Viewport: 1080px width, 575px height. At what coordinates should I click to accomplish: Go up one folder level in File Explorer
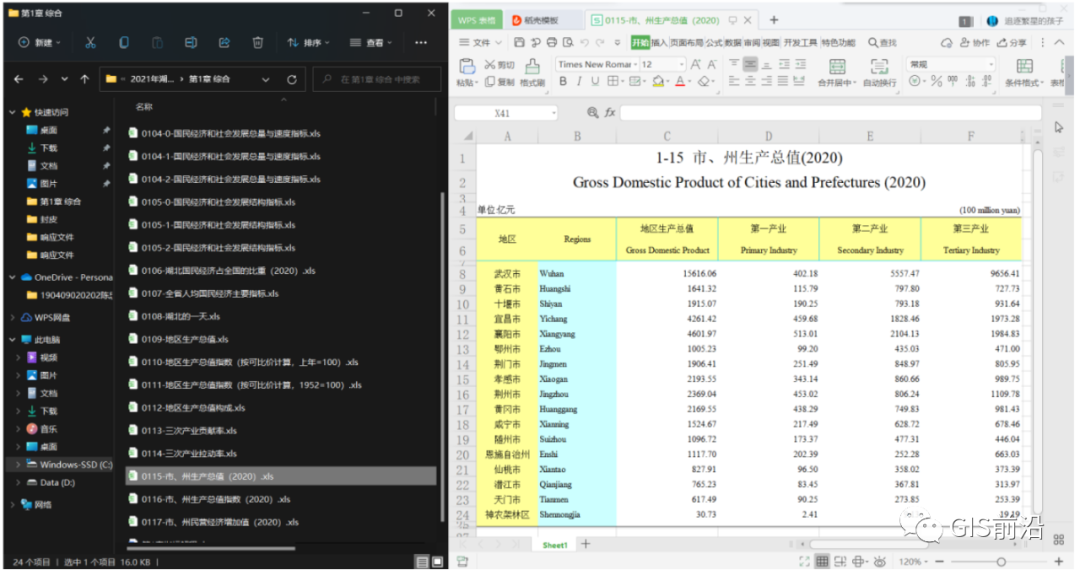(x=85, y=79)
